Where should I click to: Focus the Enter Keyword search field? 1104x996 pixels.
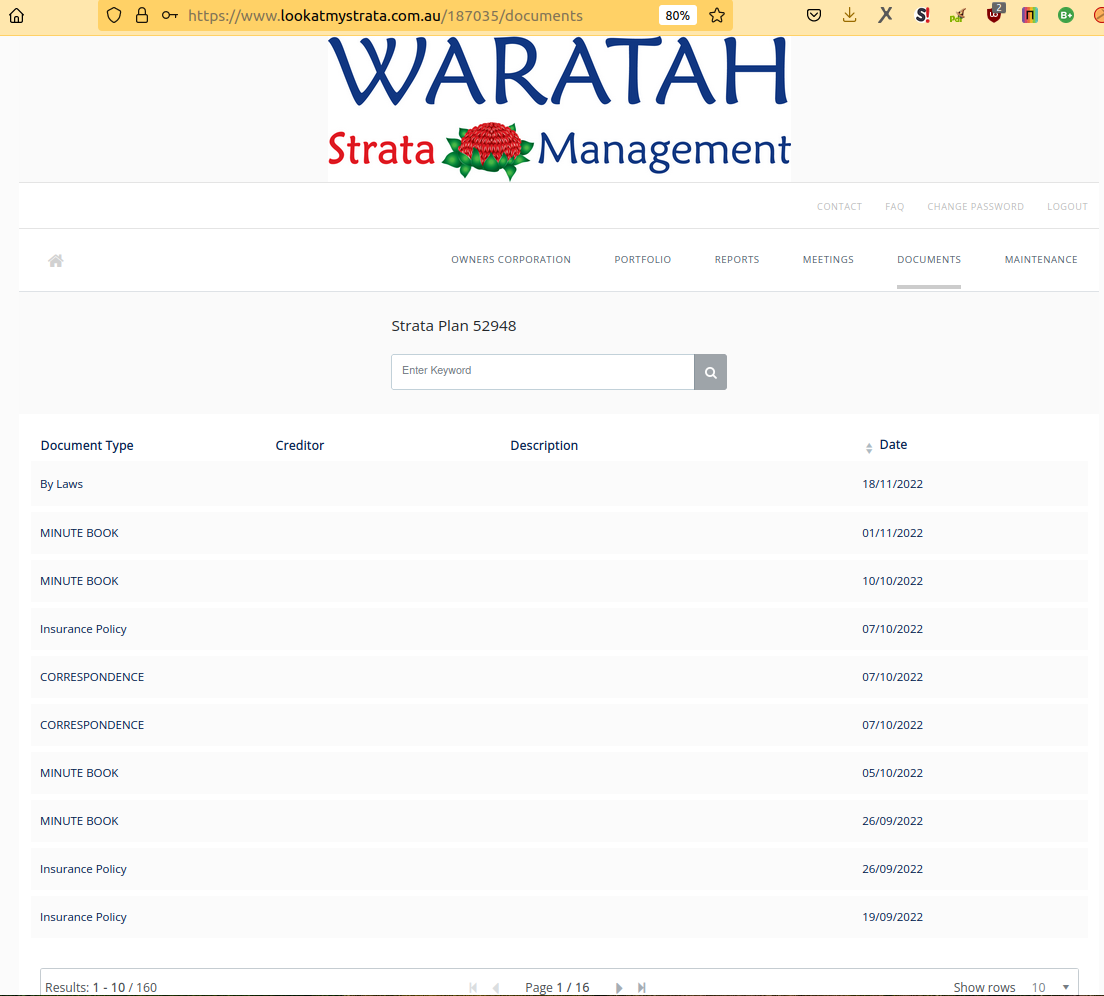[542, 371]
